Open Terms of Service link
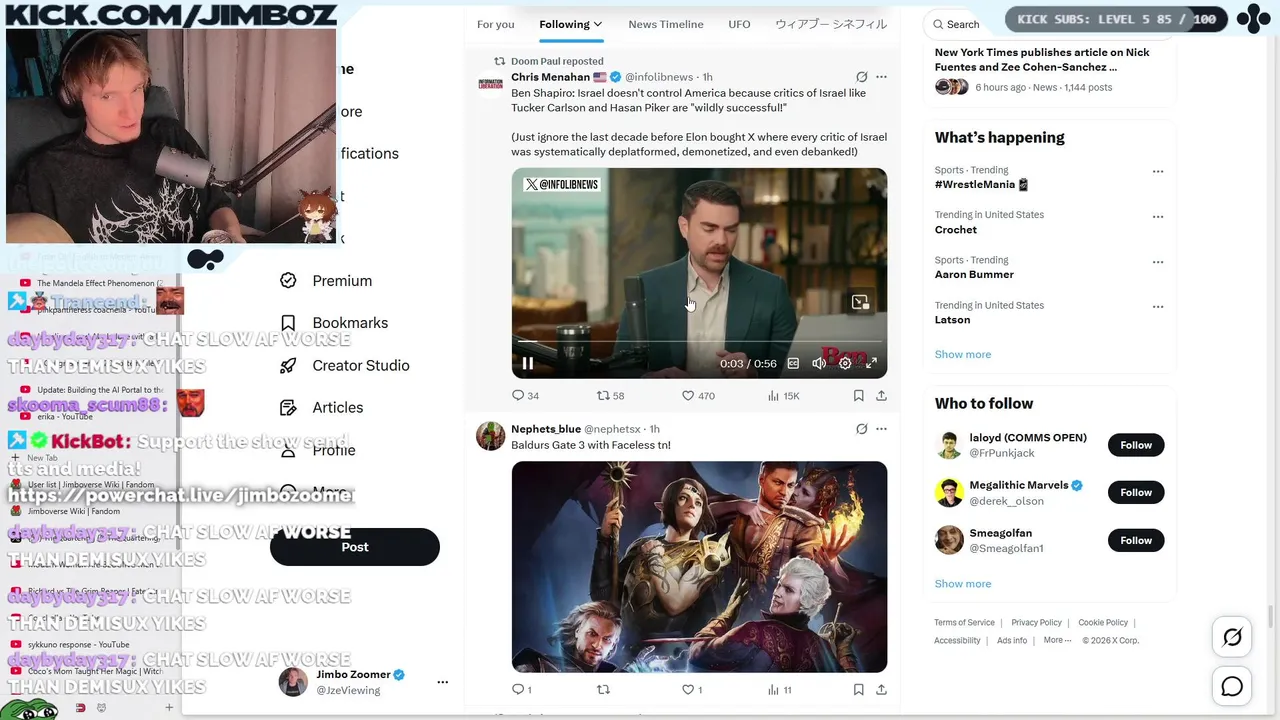The height and width of the screenshot is (720, 1280). coord(964,622)
